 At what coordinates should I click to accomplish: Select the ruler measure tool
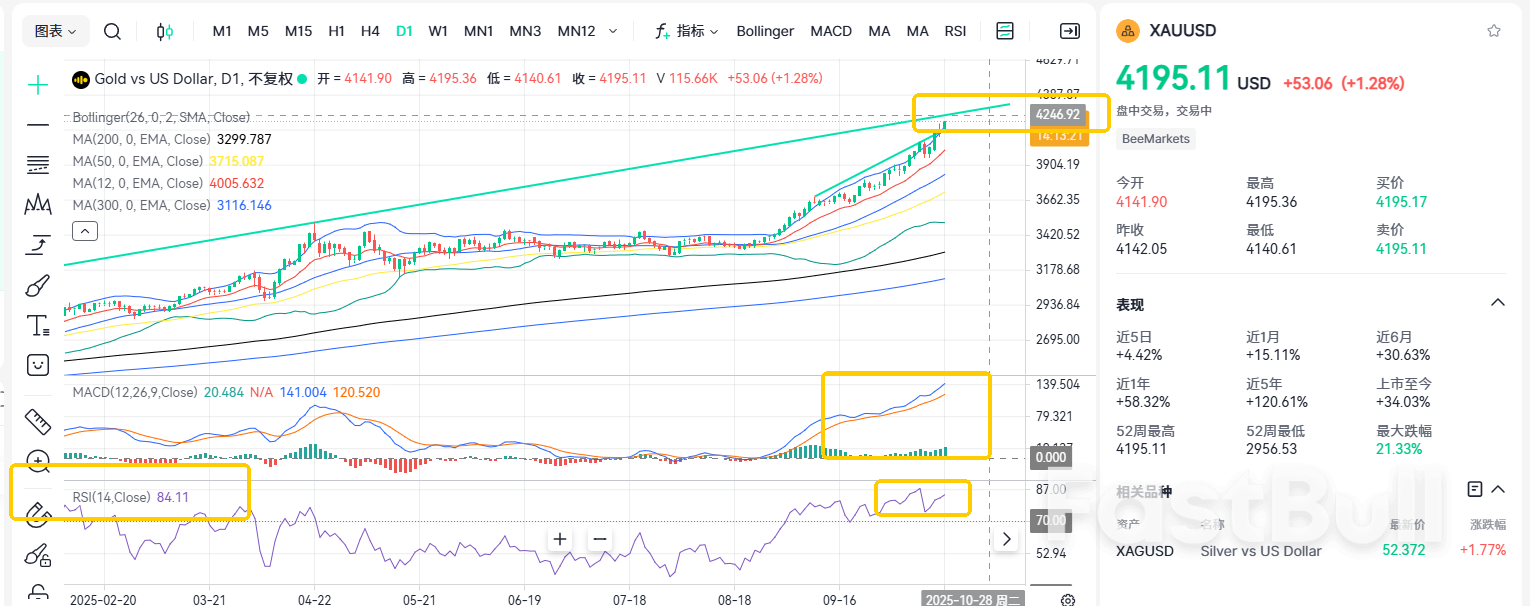38,420
